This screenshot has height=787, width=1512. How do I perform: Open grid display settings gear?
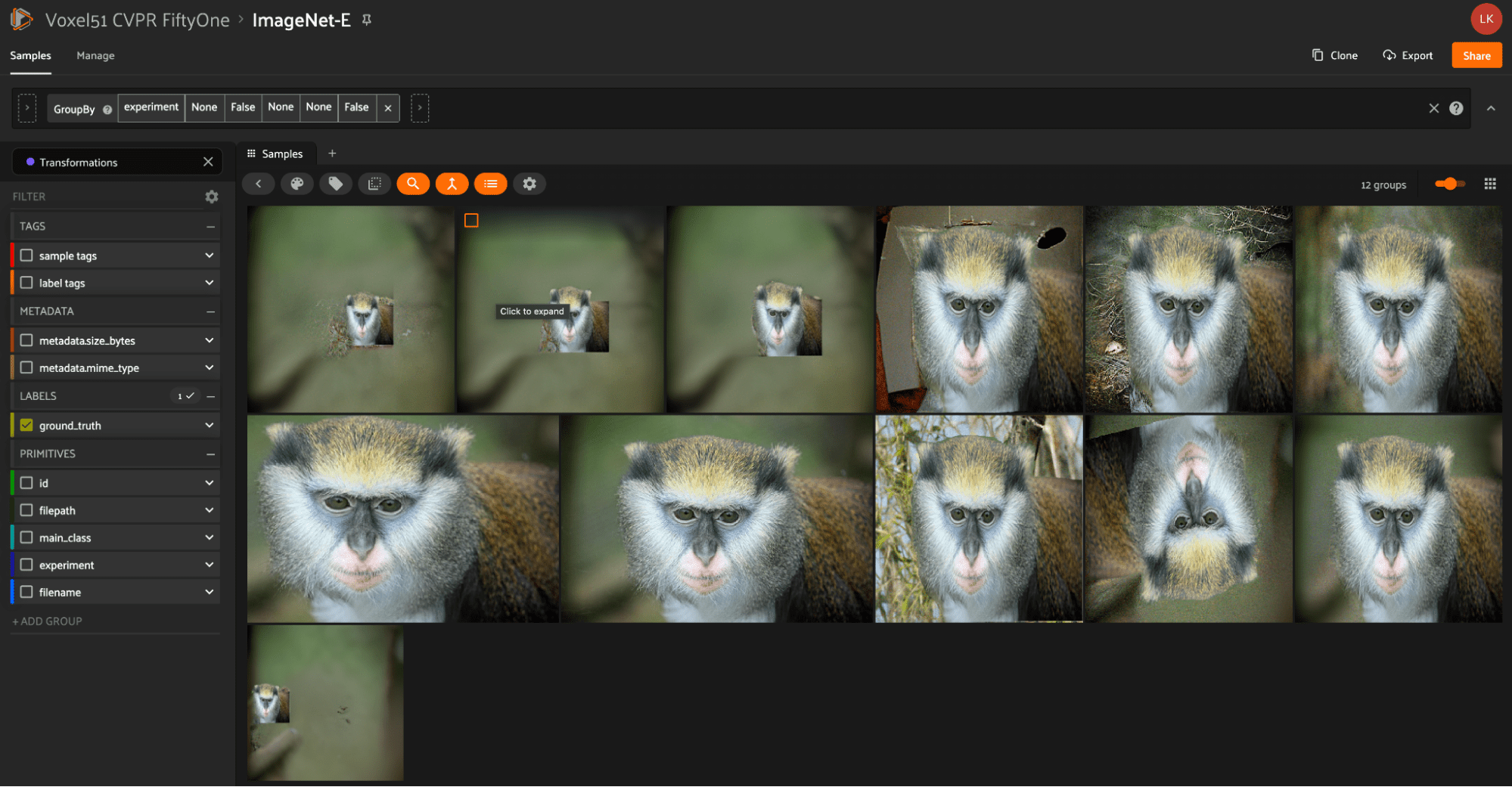coord(529,184)
